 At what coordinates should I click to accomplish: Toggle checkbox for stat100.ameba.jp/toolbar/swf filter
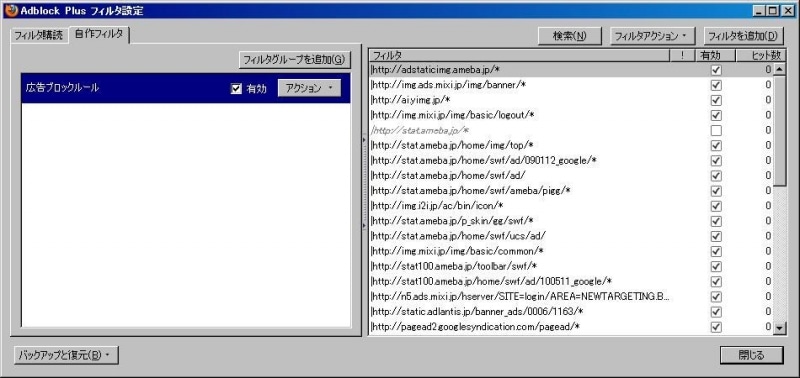click(x=716, y=266)
